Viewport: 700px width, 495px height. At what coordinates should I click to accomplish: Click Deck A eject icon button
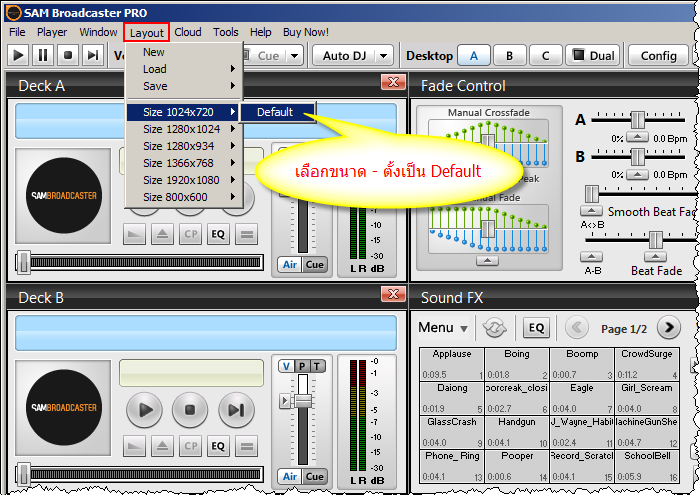[x=162, y=234]
